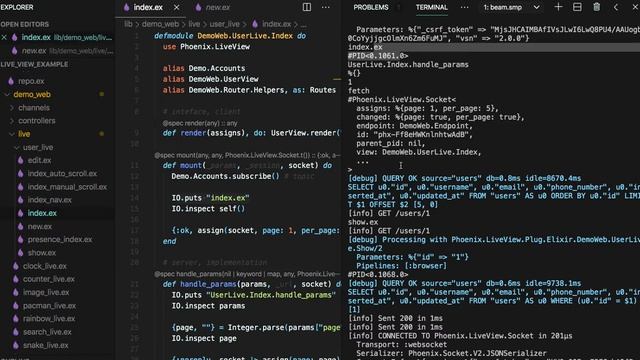The image size is (640, 360).
Task: Close index.ex in Open Editors list
Action: point(4,38)
